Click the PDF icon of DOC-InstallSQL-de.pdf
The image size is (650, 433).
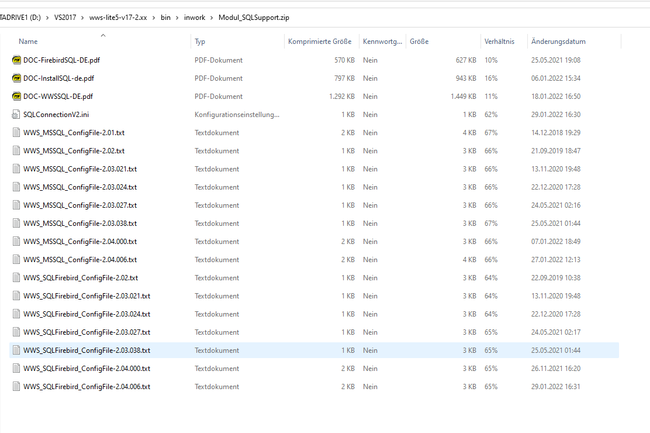tap(16, 78)
